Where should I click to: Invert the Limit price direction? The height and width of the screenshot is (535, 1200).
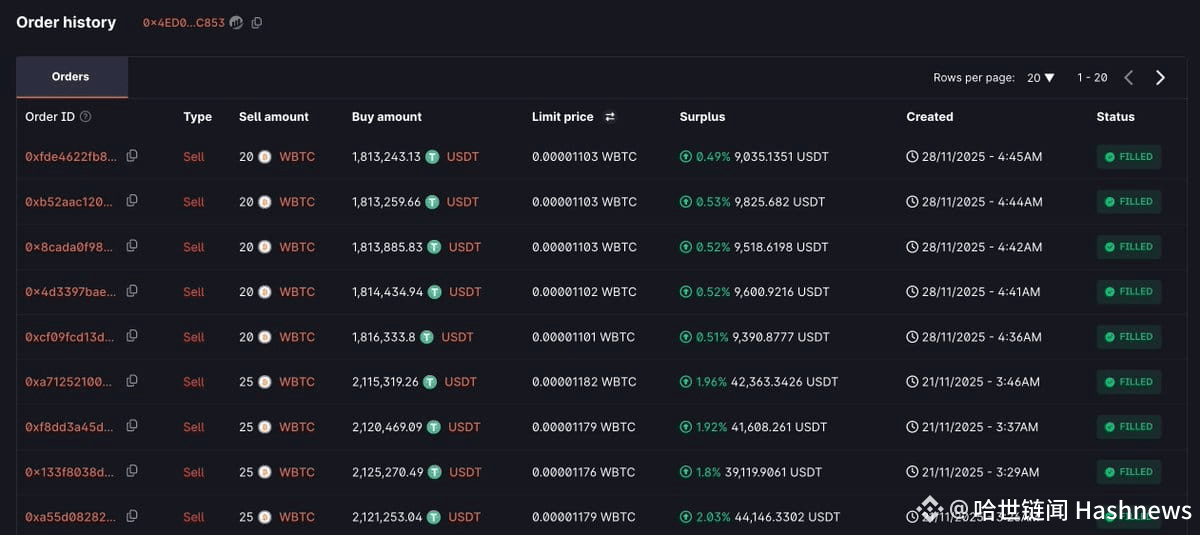coord(610,117)
